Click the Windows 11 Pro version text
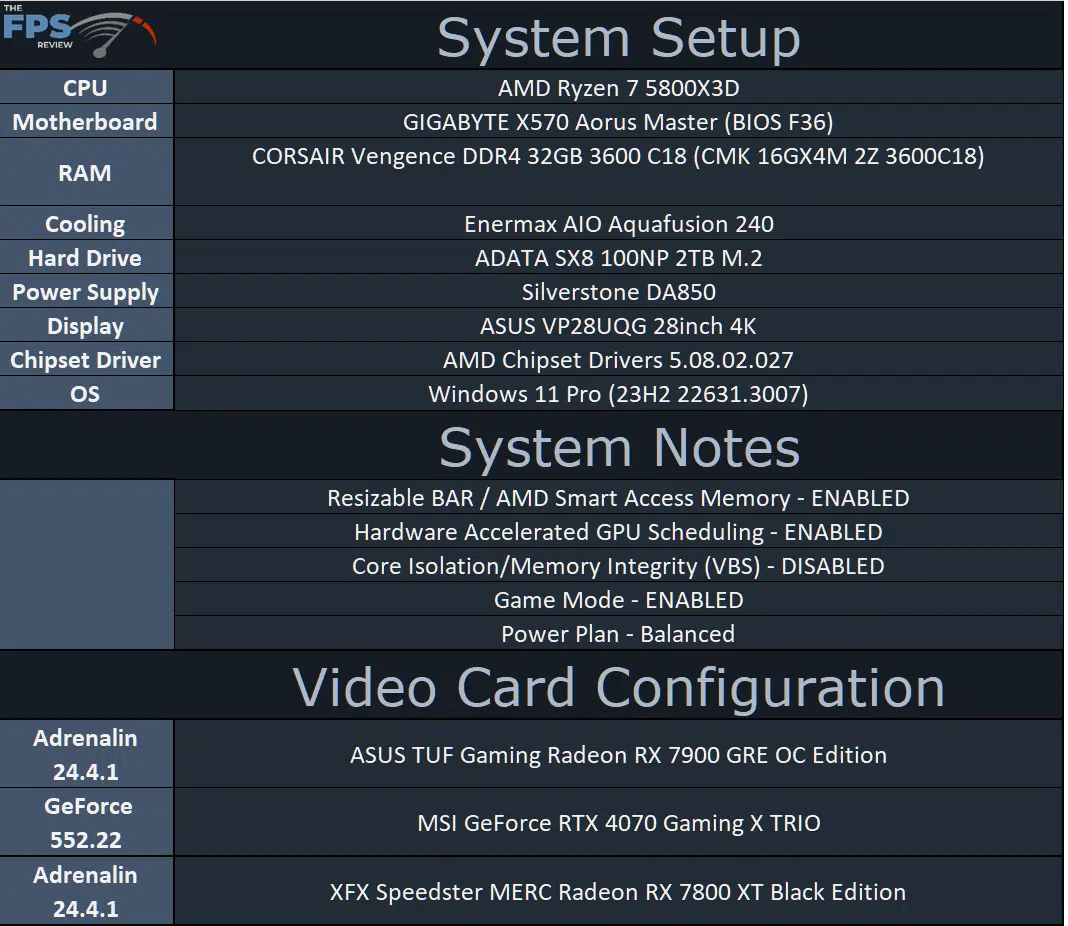This screenshot has width=1068, height=926. point(618,394)
